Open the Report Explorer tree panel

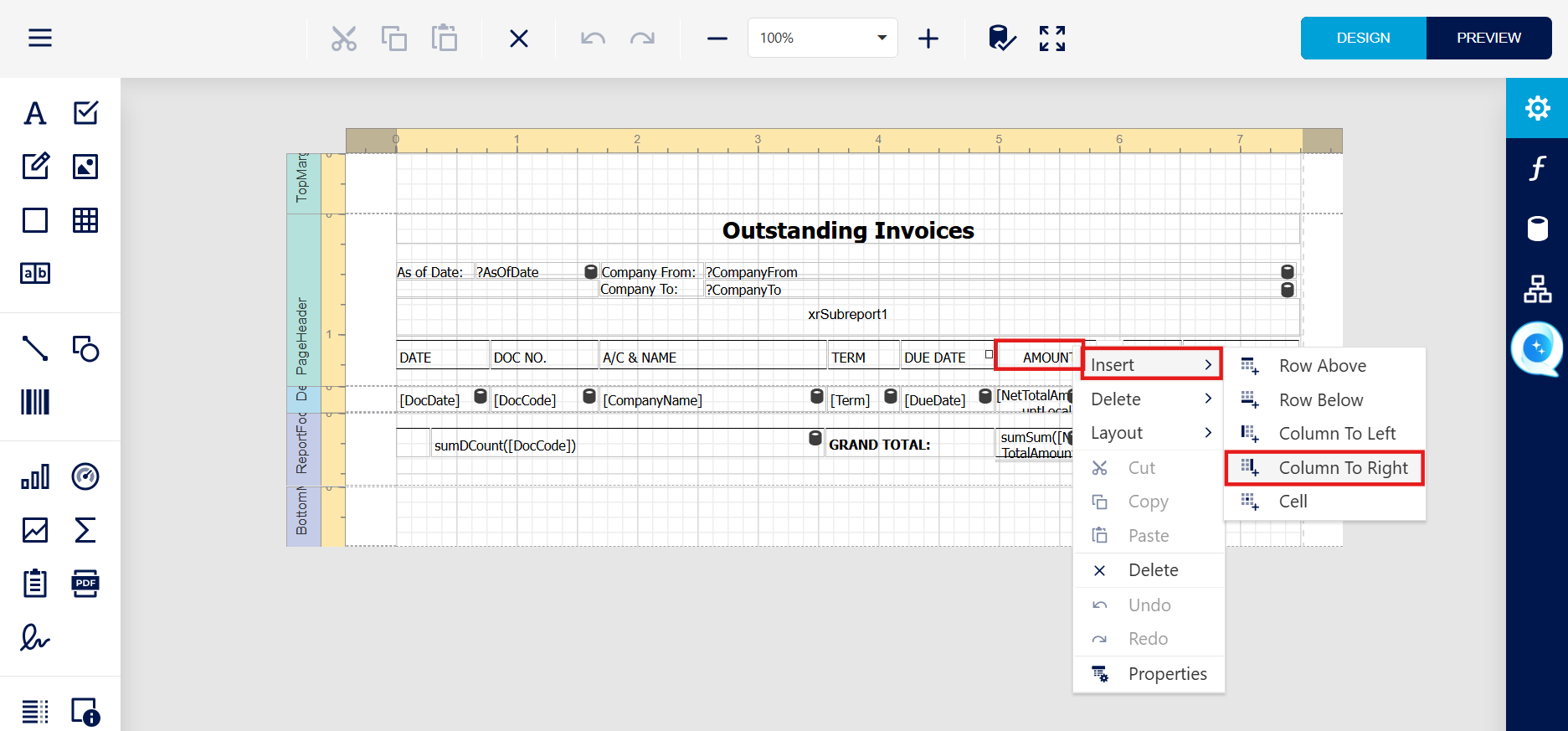1537,289
